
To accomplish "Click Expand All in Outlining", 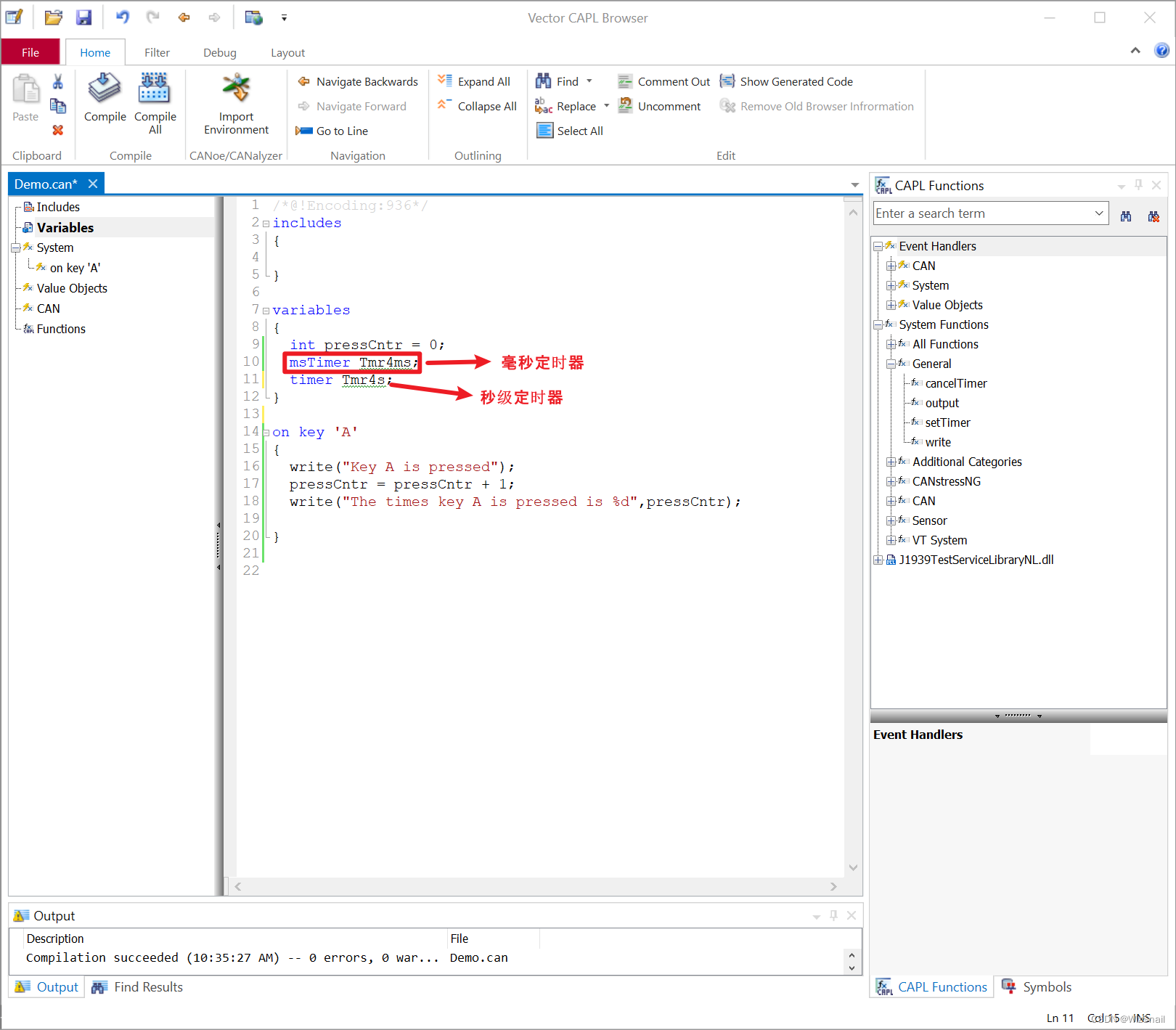I will (x=474, y=81).
